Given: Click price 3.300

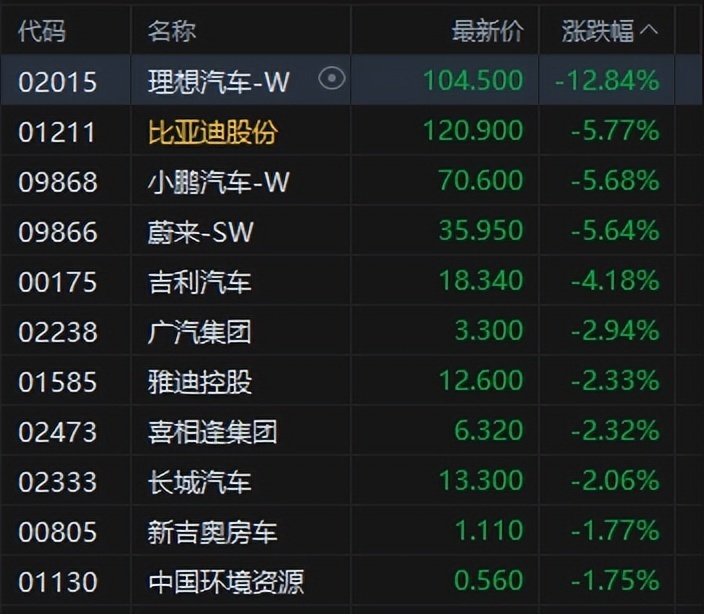Looking at the screenshot, I should (489, 331).
